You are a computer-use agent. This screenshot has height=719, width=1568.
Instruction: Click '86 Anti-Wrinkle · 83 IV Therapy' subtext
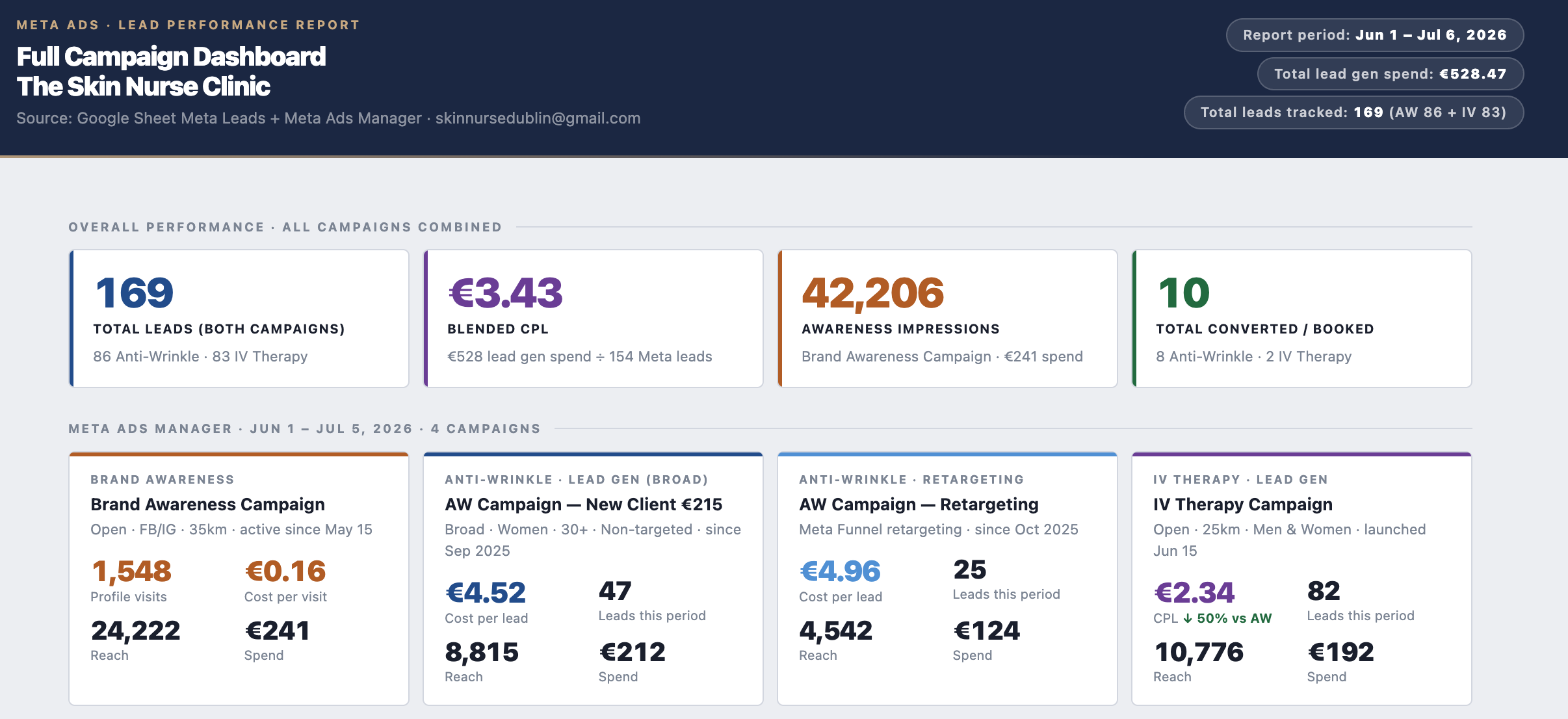[200, 356]
